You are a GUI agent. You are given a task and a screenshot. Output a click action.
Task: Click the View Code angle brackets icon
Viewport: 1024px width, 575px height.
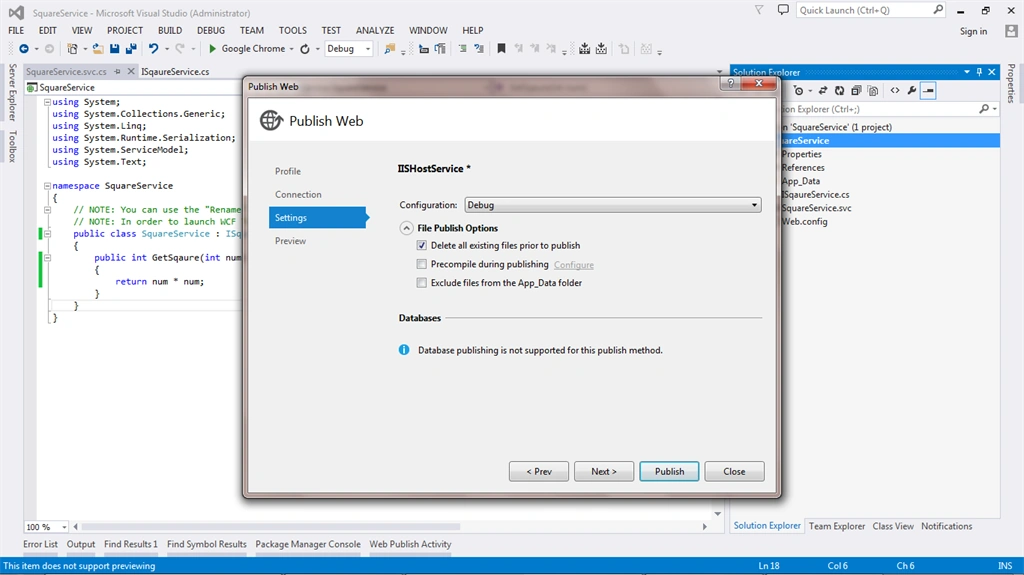(x=895, y=91)
